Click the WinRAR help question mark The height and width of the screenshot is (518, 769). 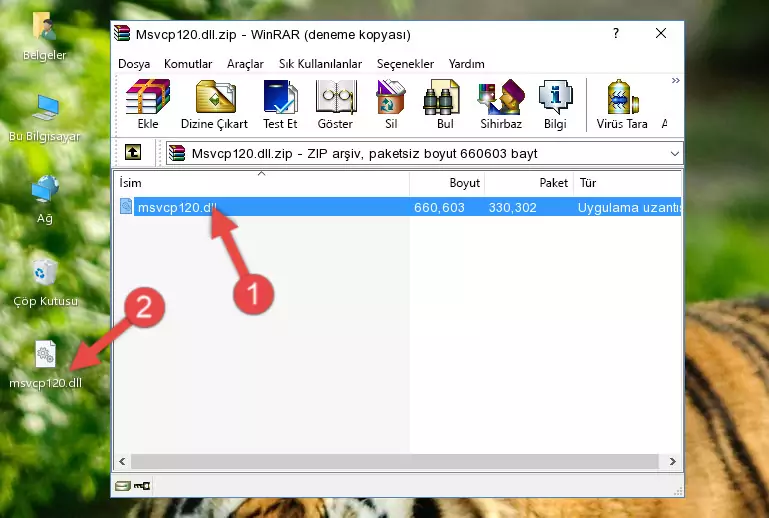[616, 33]
